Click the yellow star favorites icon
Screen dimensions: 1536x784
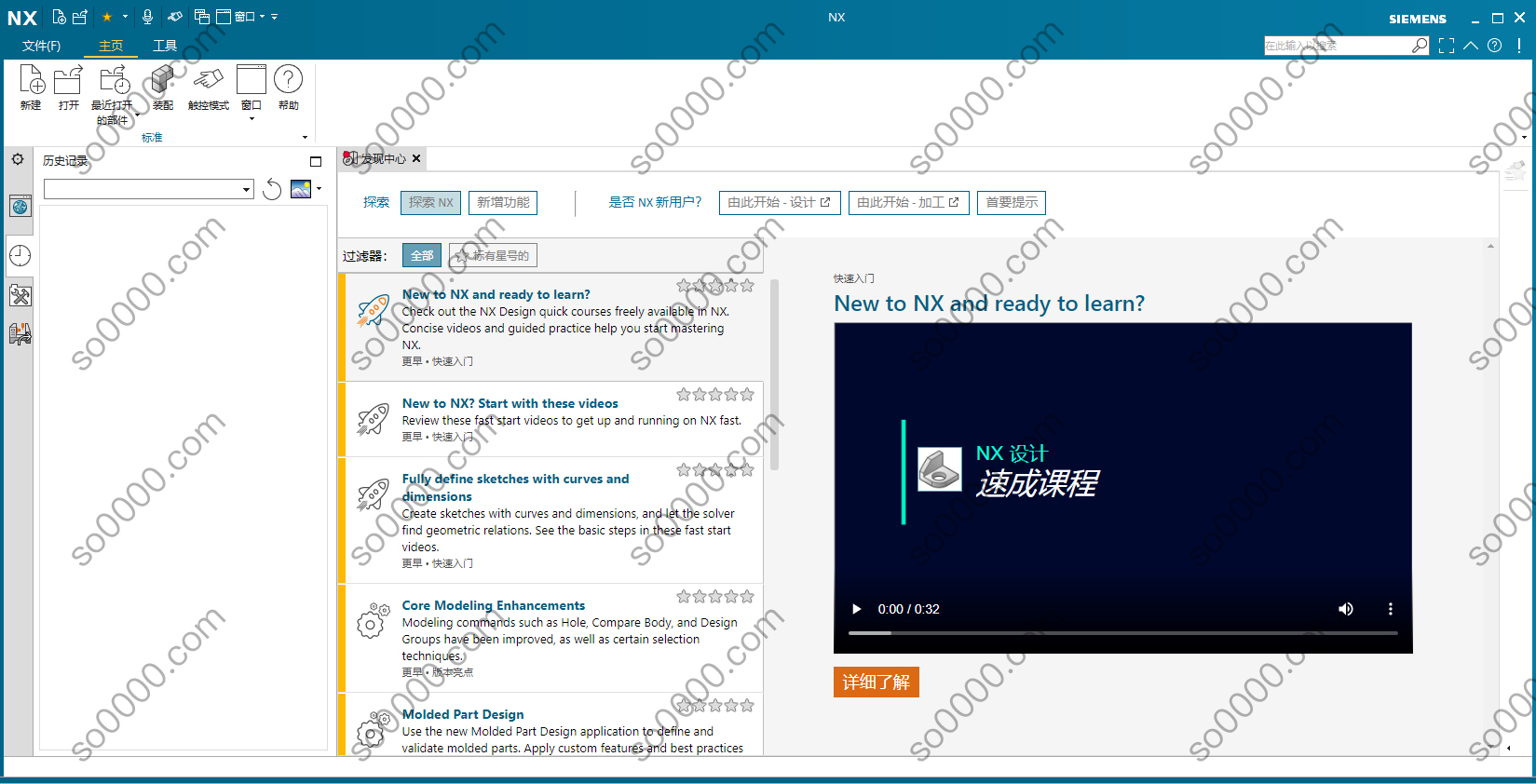tap(107, 17)
